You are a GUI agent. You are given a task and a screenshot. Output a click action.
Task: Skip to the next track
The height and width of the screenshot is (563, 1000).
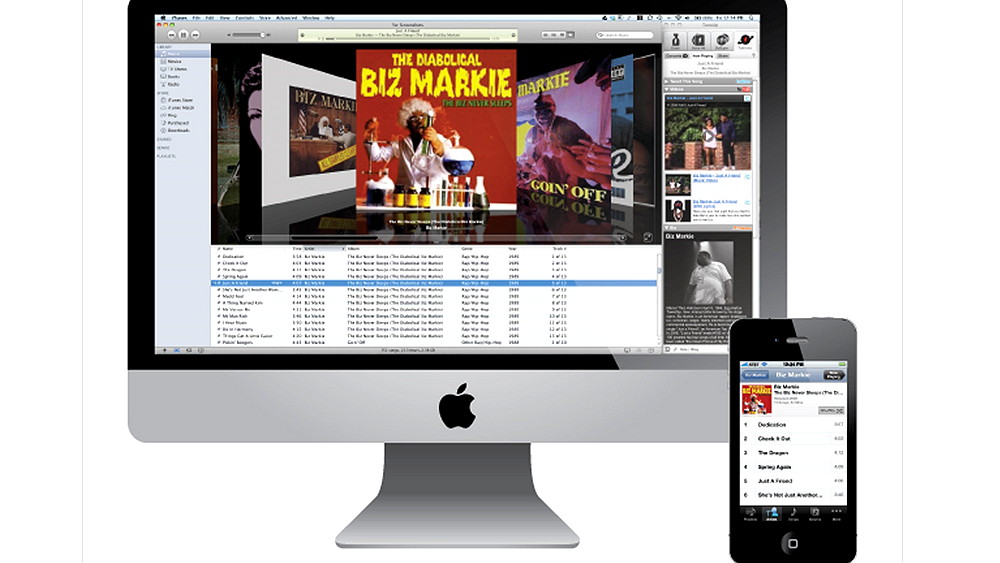point(195,35)
